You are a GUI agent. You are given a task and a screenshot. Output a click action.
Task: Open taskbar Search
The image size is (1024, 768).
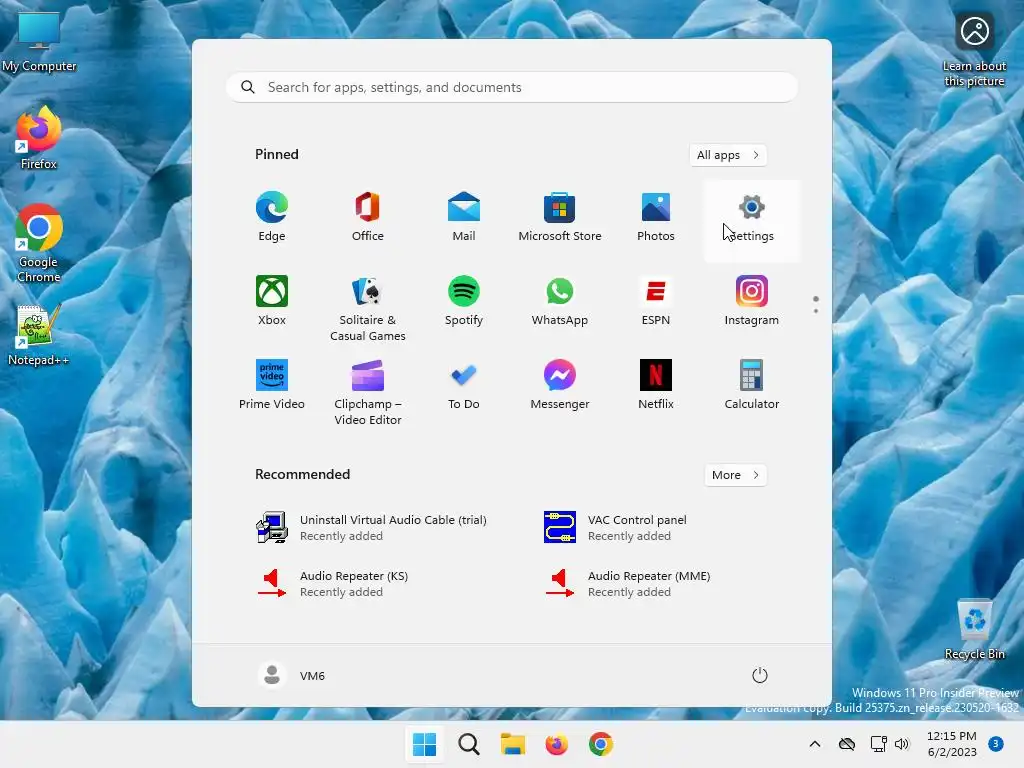(x=469, y=744)
